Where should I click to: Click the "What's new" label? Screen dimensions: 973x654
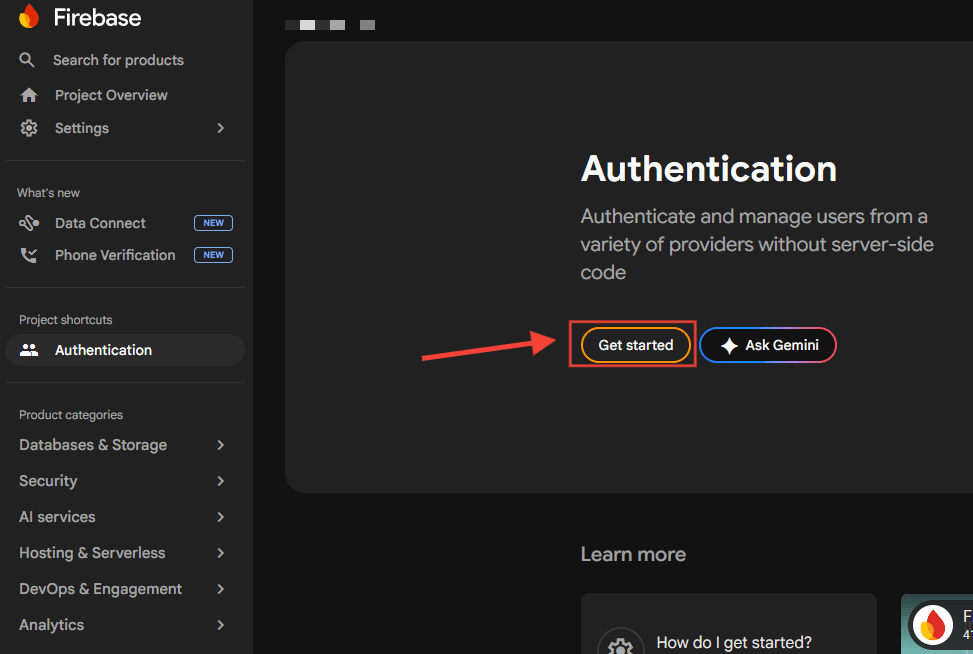48,193
